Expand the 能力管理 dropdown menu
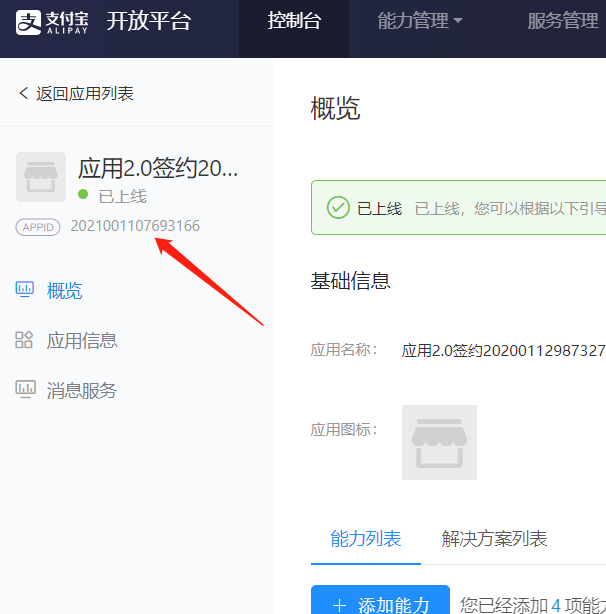The height and width of the screenshot is (614, 606). click(x=420, y=21)
